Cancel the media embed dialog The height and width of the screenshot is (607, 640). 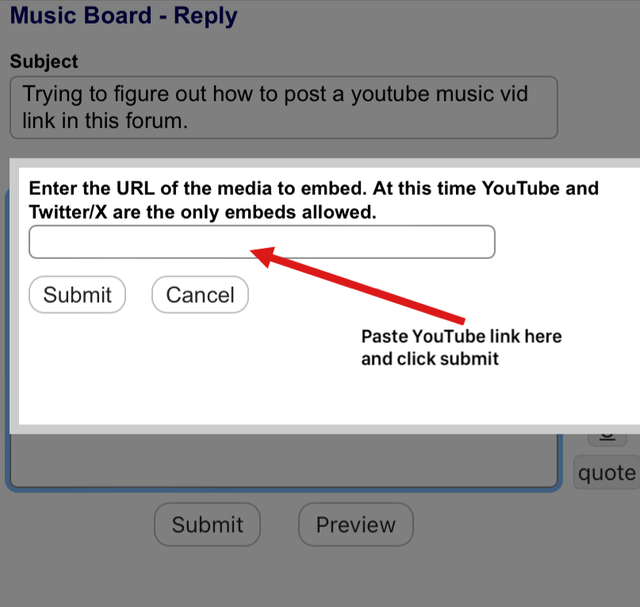pos(200,295)
